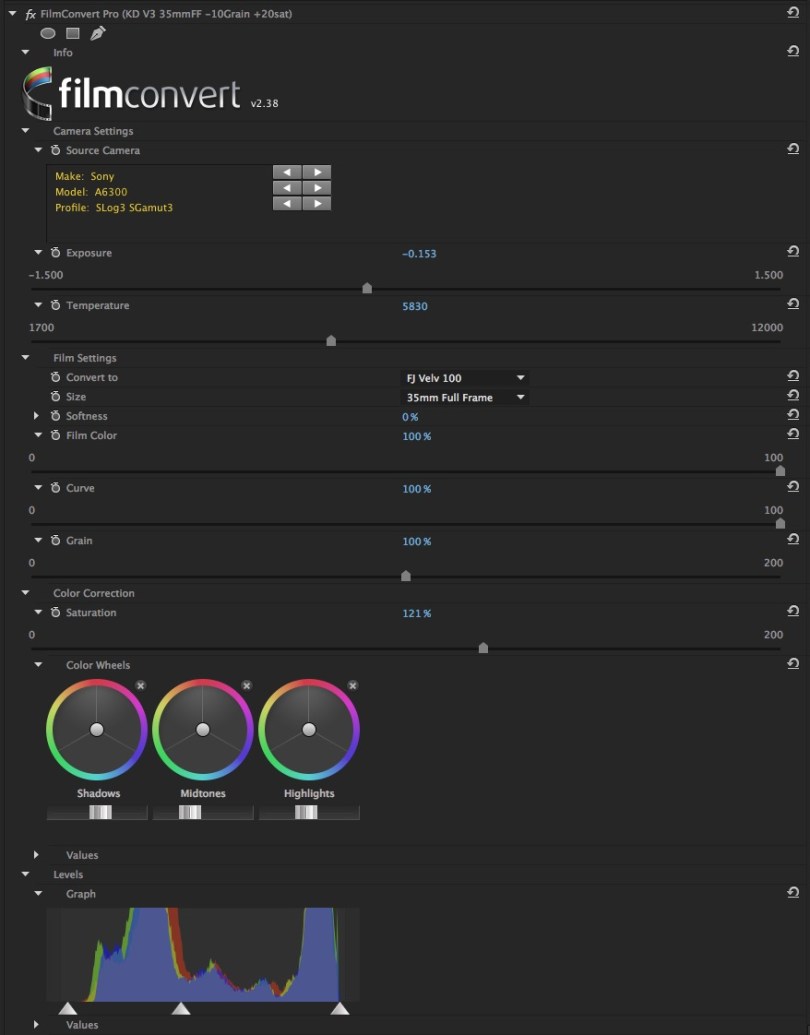The width and height of the screenshot is (810, 1035).
Task: Select the previous camera Make
Action: tap(287, 172)
